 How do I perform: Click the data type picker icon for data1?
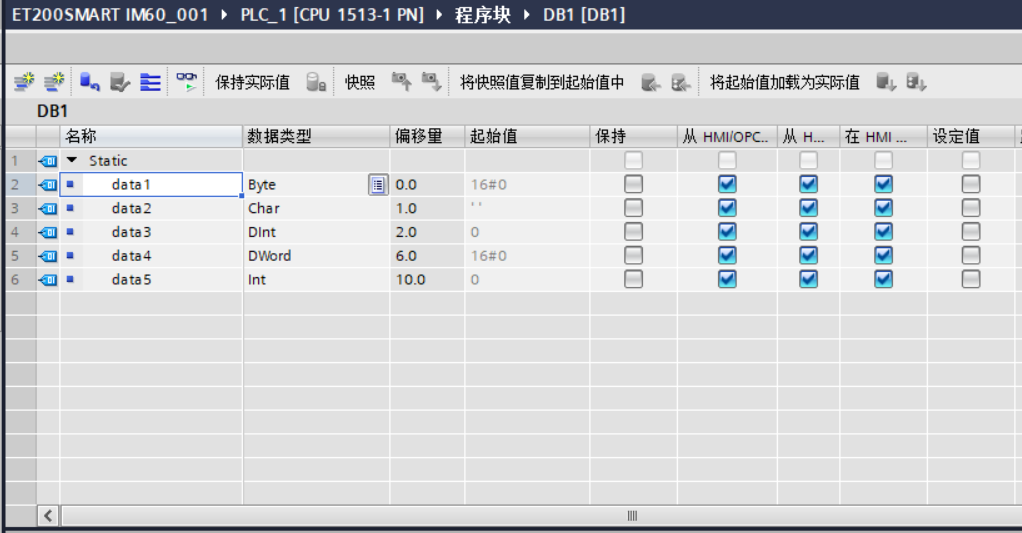(377, 184)
